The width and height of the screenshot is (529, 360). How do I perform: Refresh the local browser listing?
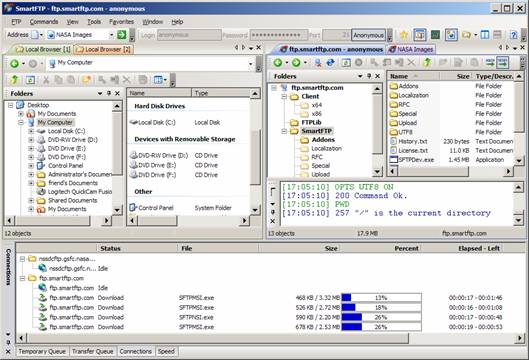click(x=30, y=80)
